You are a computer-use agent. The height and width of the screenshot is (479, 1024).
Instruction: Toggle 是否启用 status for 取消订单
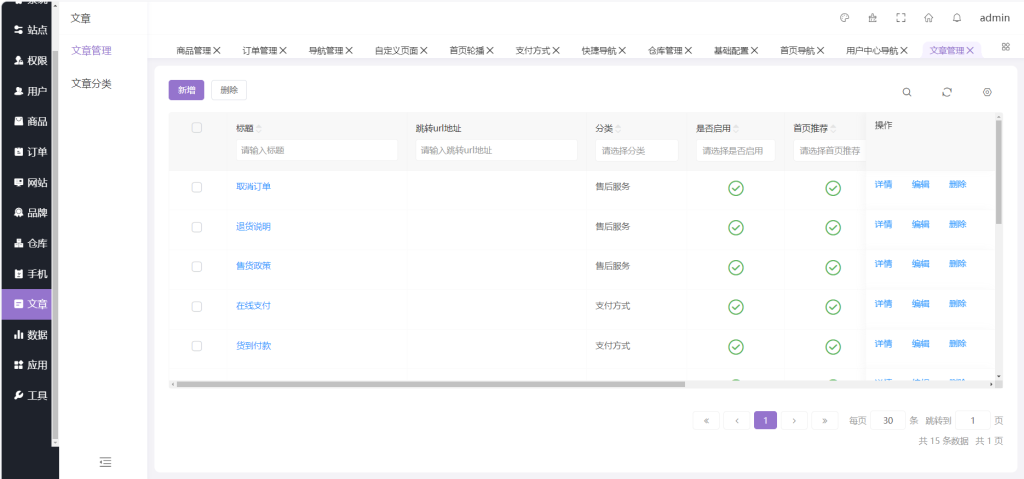tap(736, 188)
